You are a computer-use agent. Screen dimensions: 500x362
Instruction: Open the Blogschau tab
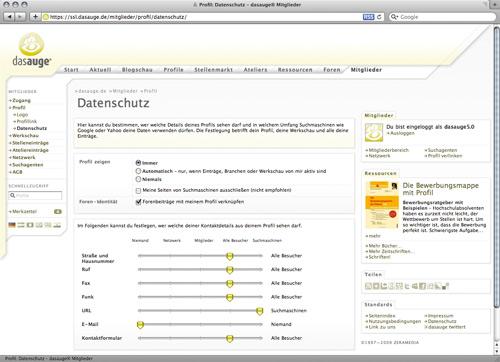[137, 70]
